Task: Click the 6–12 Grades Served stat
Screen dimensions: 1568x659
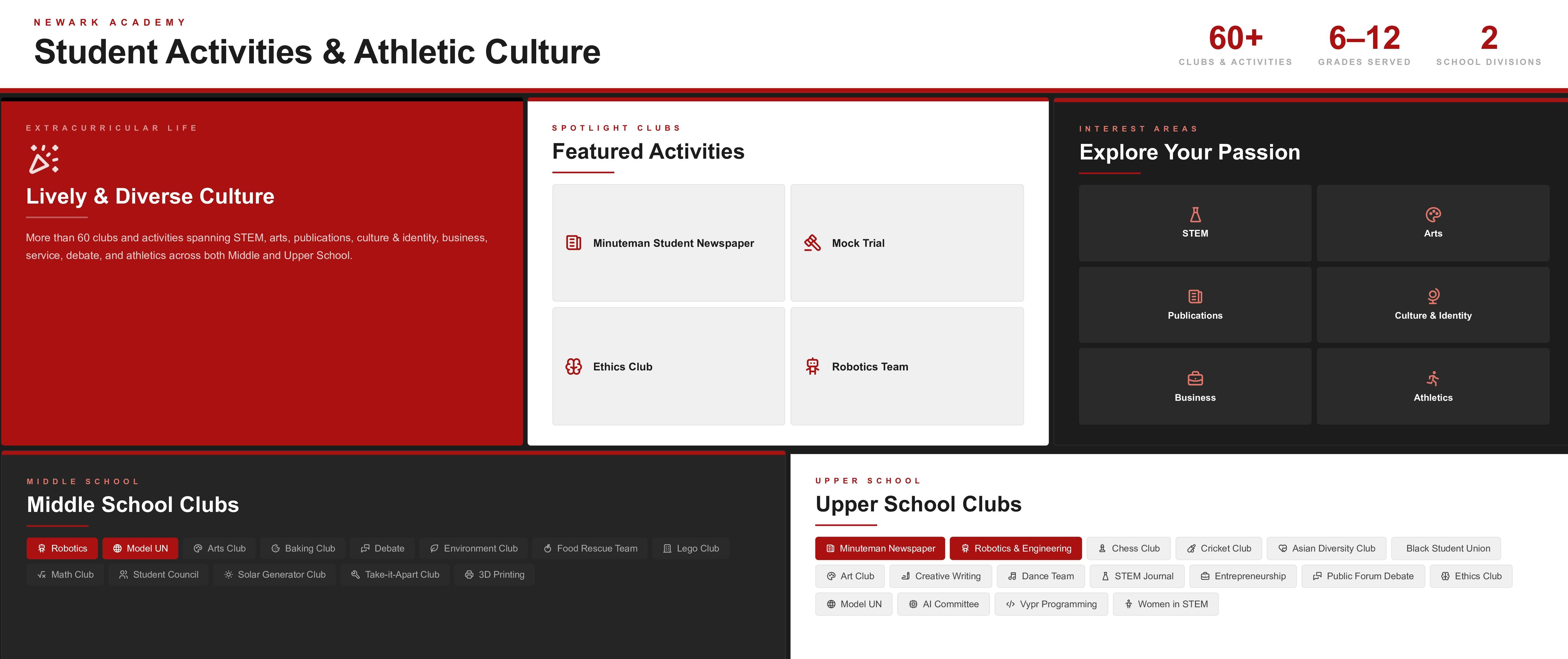Action: (x=1364, y=45)
